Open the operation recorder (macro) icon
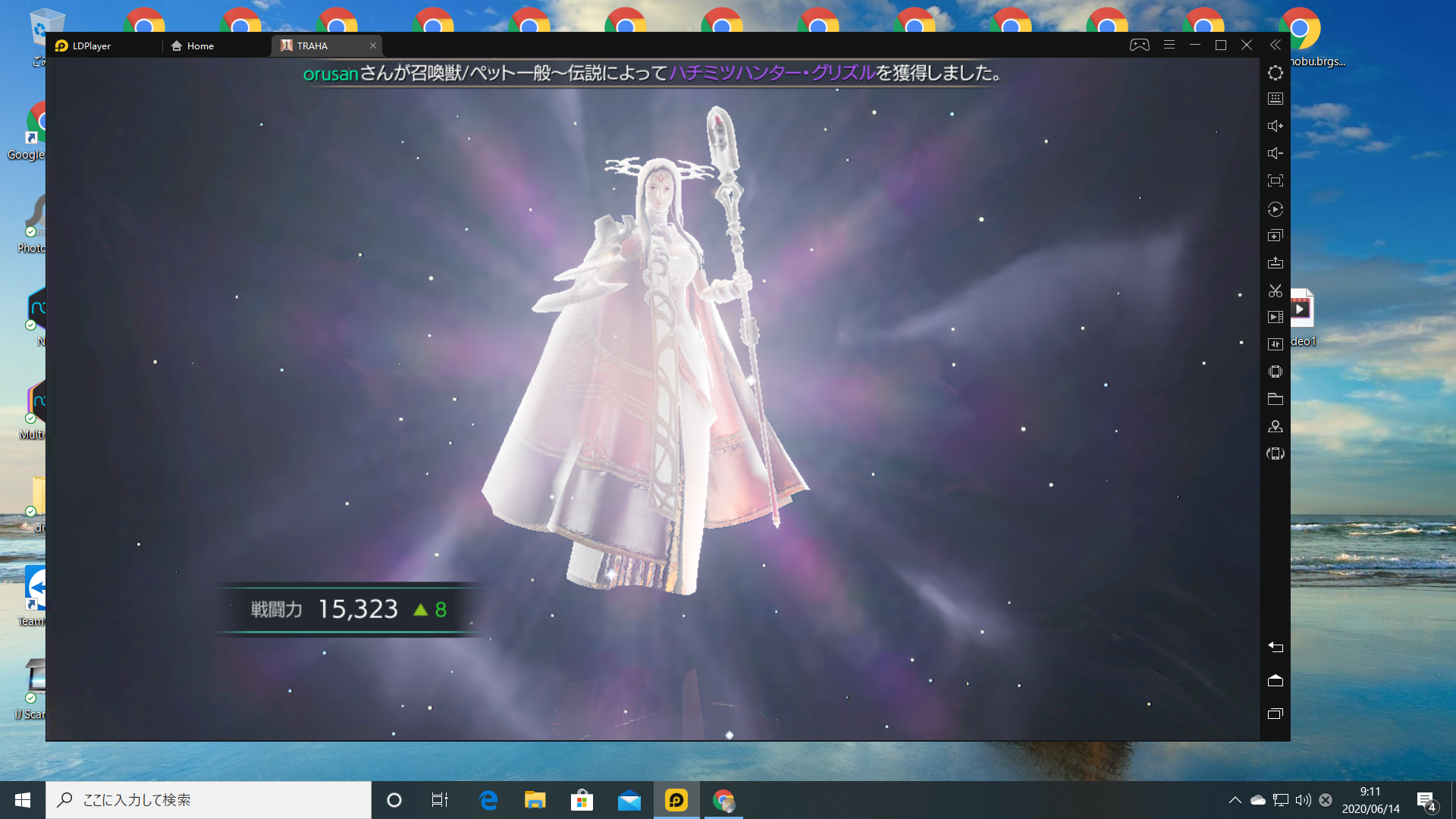 (1276, 209)
